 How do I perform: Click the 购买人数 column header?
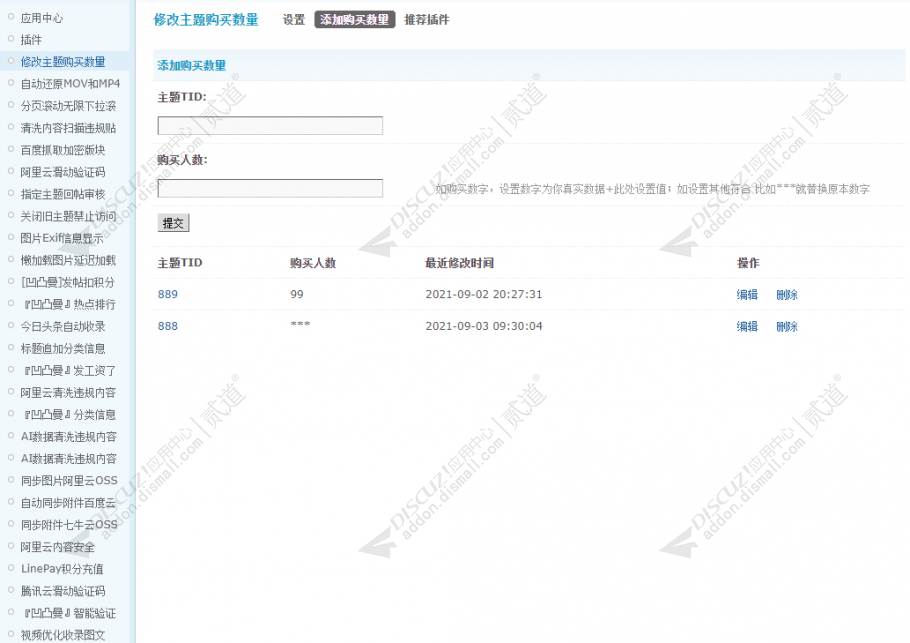313,263
